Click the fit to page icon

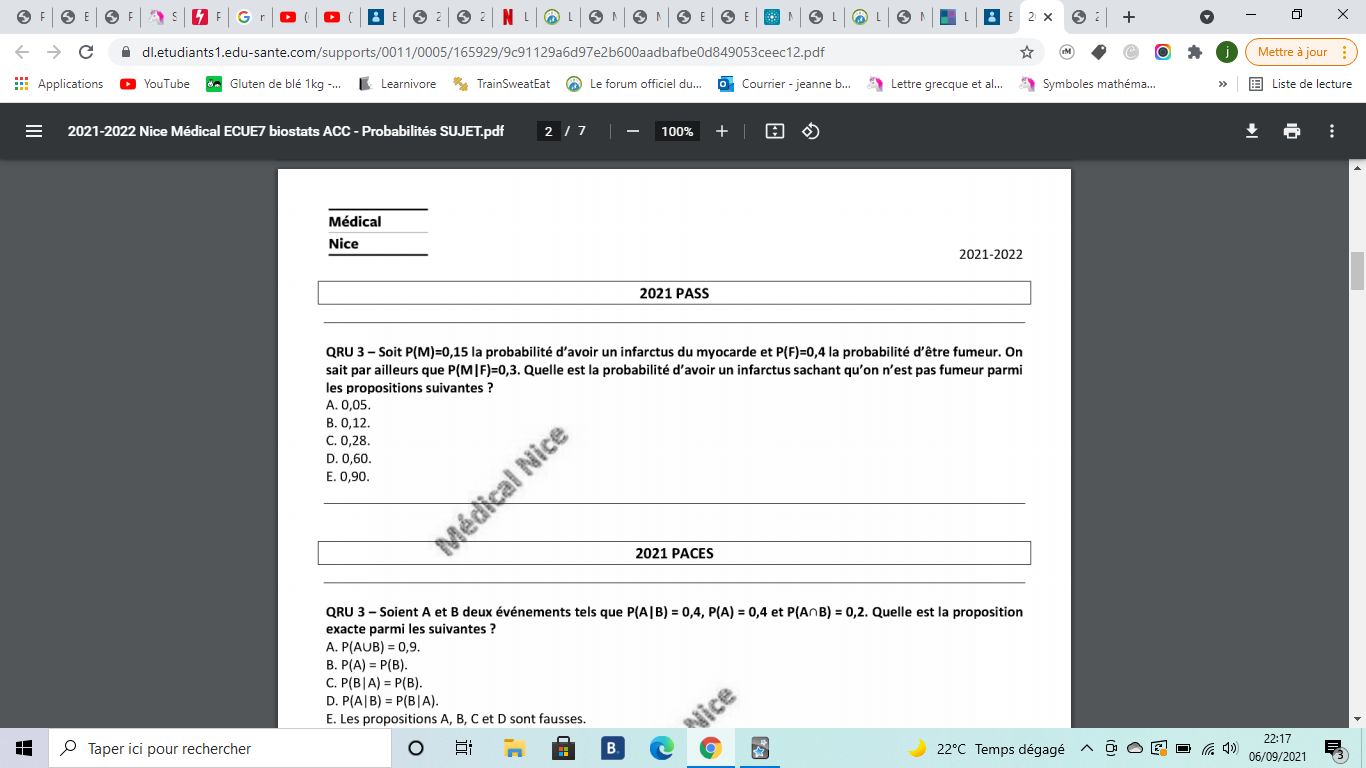coord(774,131)
